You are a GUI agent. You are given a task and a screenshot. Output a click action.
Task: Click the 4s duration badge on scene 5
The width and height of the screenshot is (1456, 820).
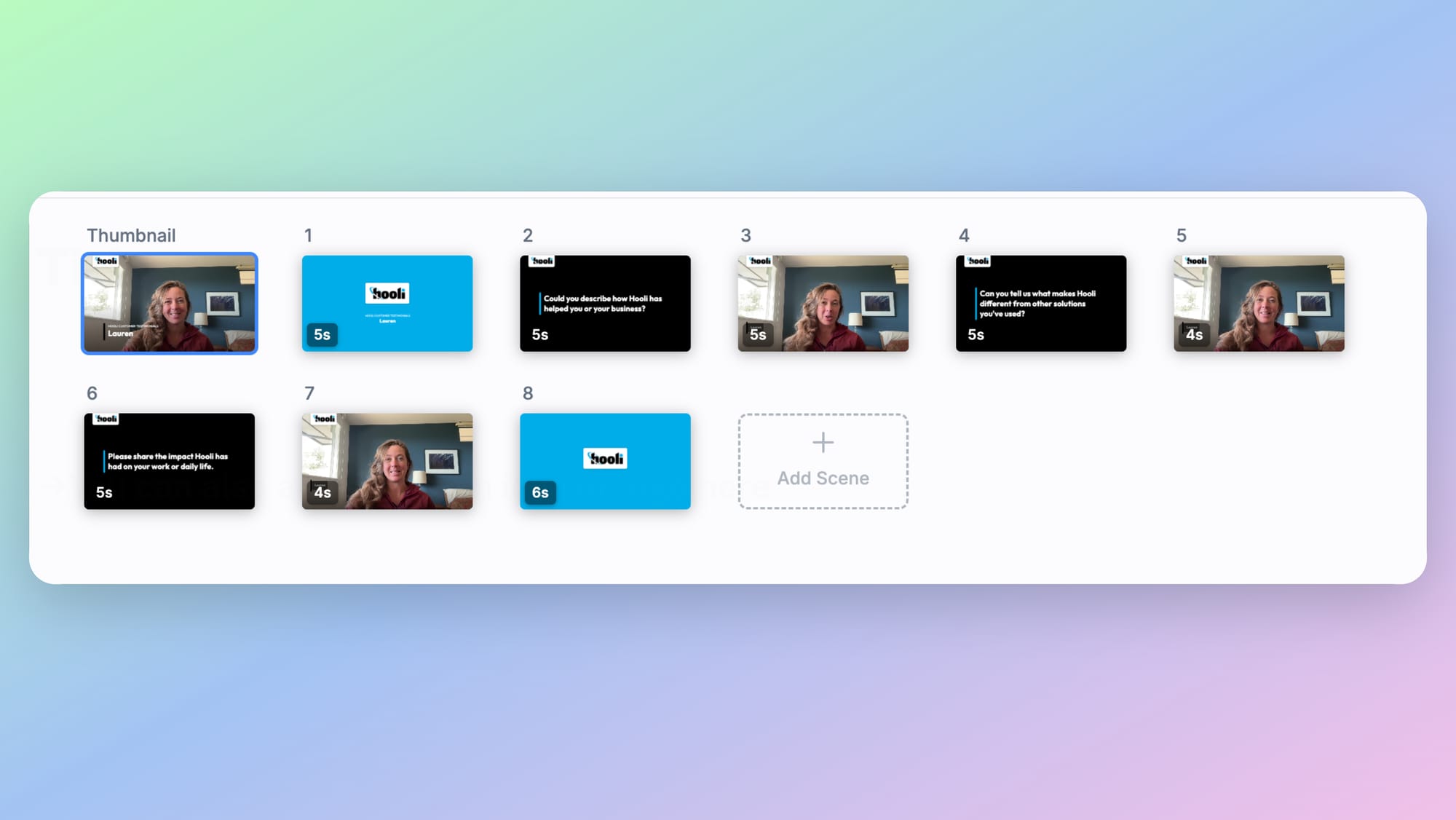pos(1194,334)
